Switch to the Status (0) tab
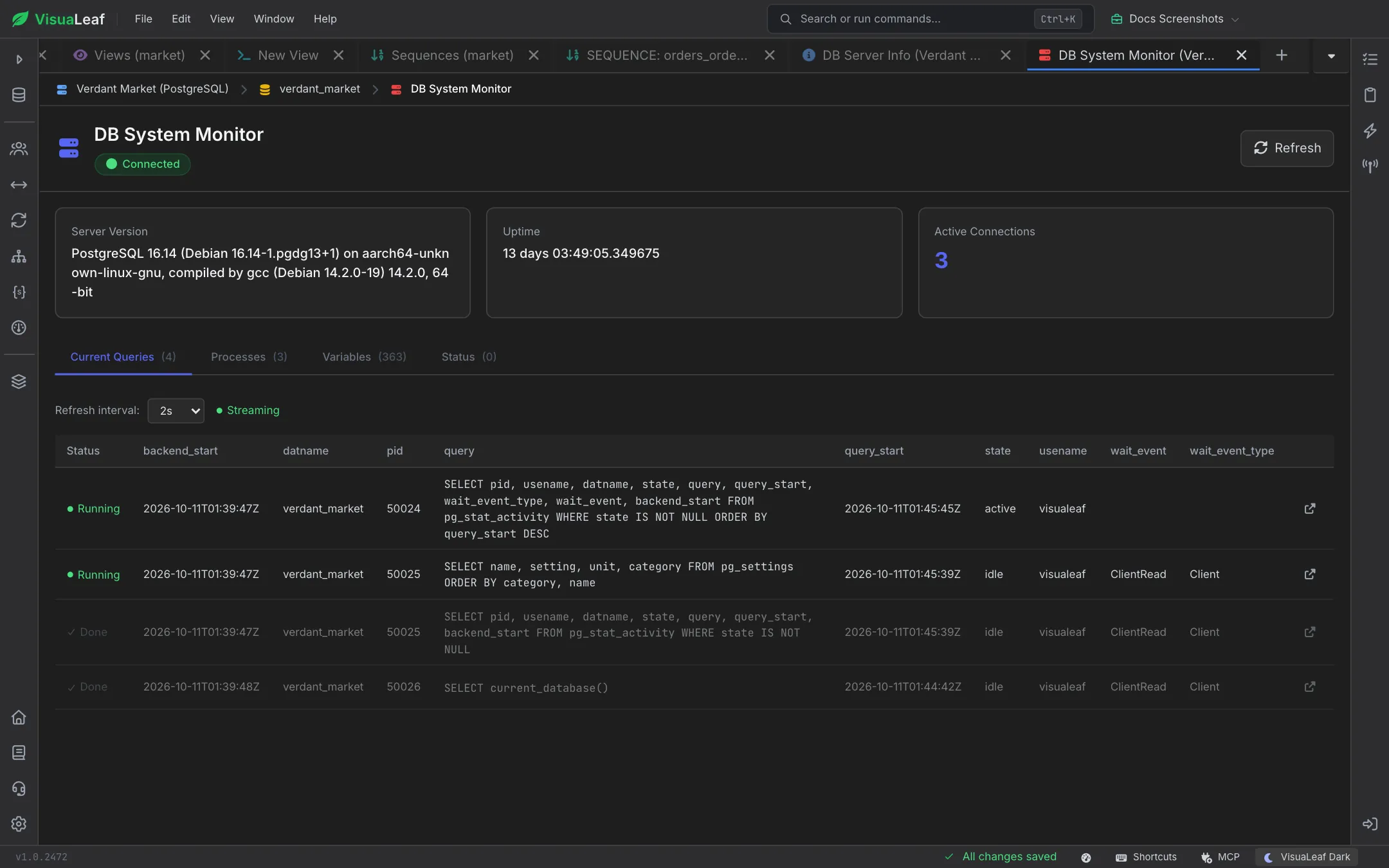 (x=469, y=357)
